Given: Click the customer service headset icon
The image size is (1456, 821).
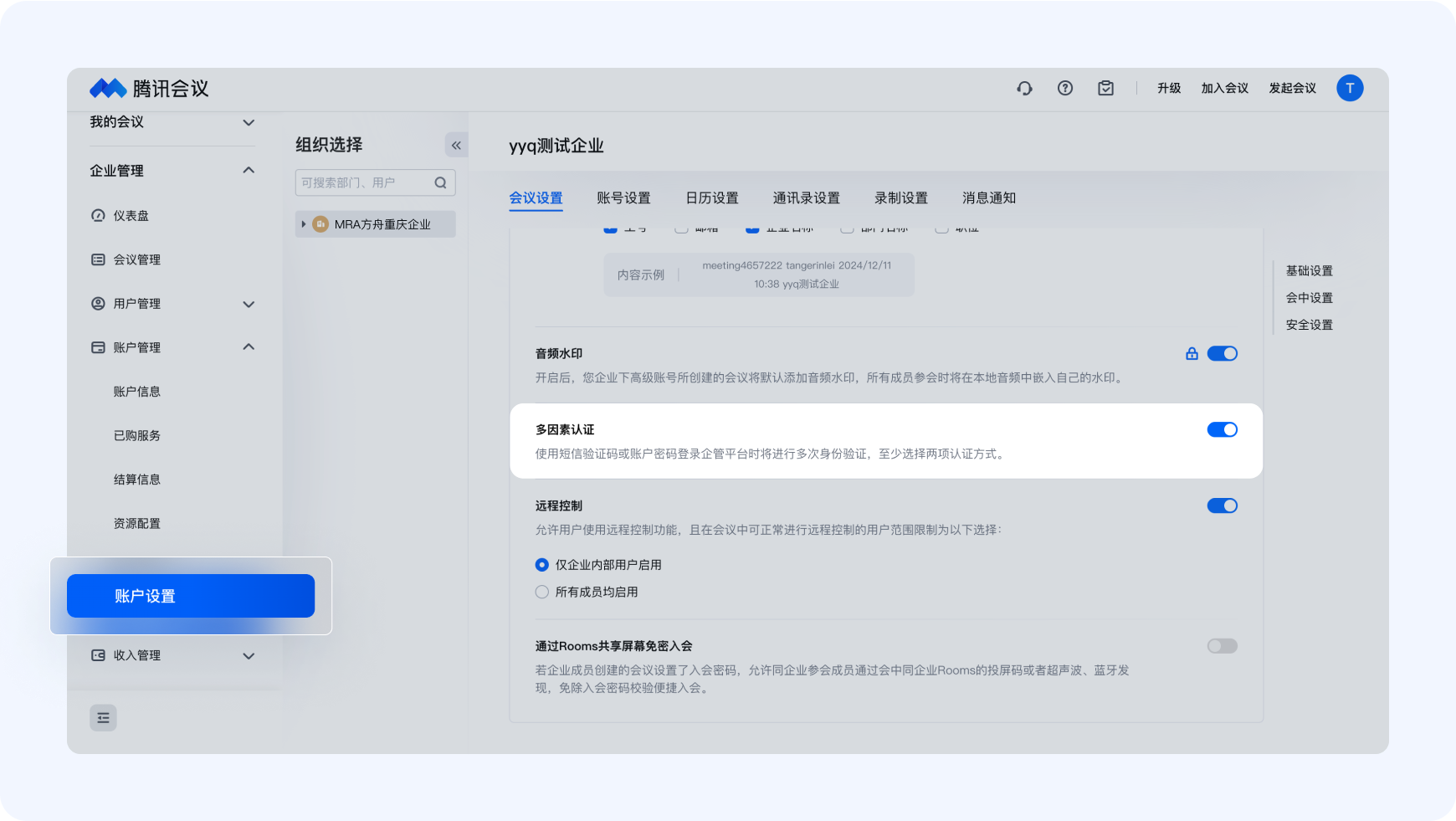Looking at the screenshot, I should (x=1024, y=89).
